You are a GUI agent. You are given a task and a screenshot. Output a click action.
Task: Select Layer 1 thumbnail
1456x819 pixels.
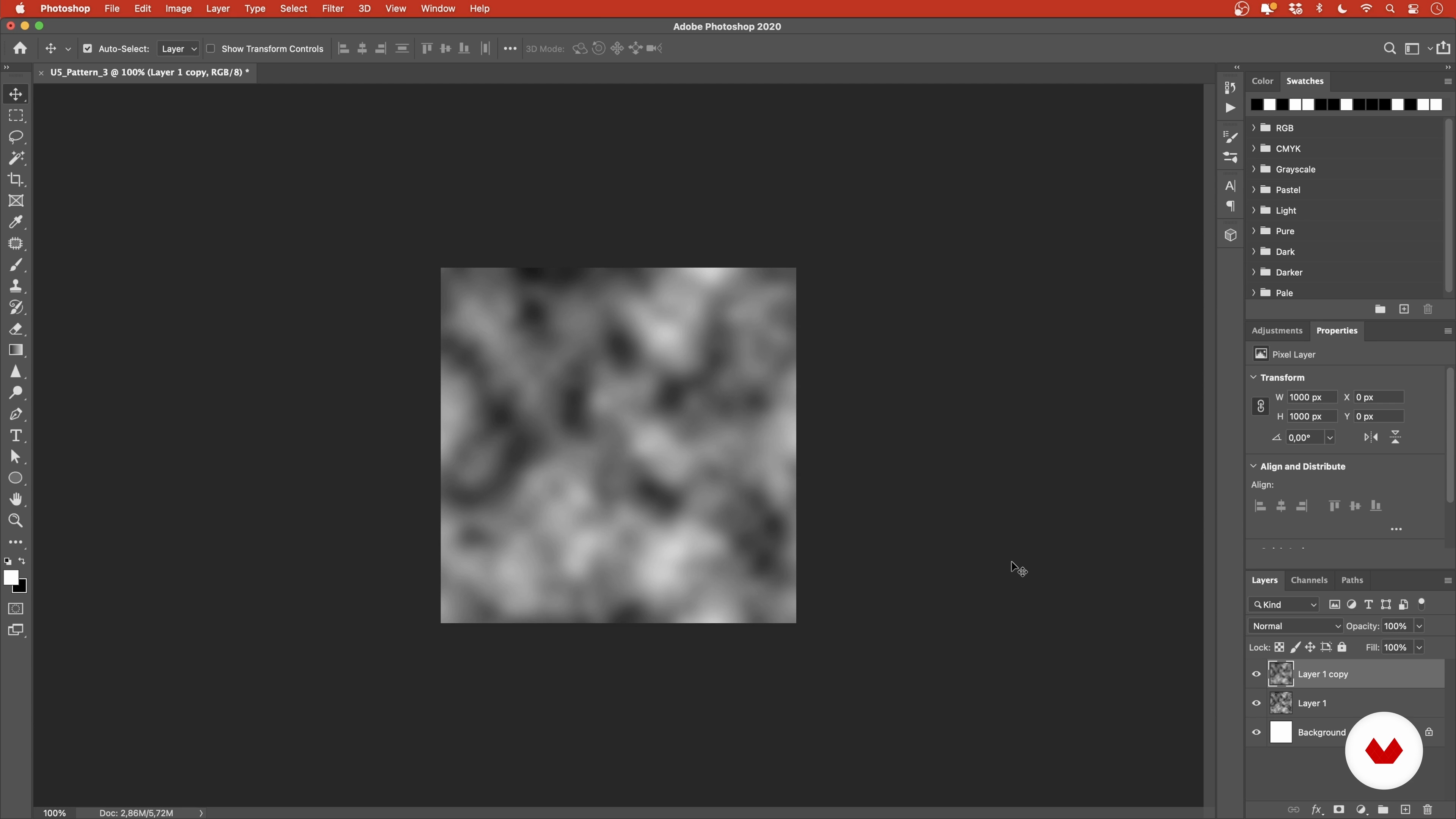[x=1281, y=703]
